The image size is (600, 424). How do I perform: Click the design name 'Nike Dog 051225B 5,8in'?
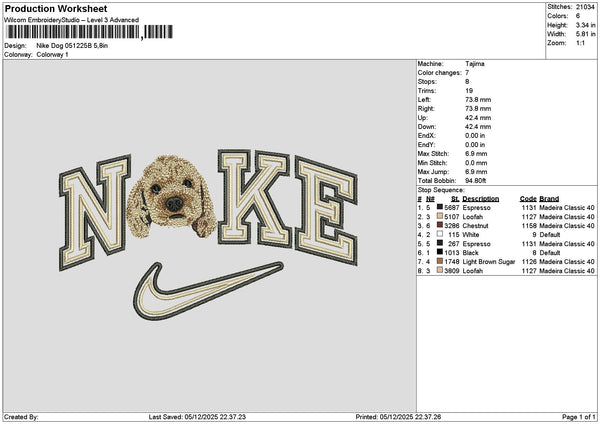72,46
